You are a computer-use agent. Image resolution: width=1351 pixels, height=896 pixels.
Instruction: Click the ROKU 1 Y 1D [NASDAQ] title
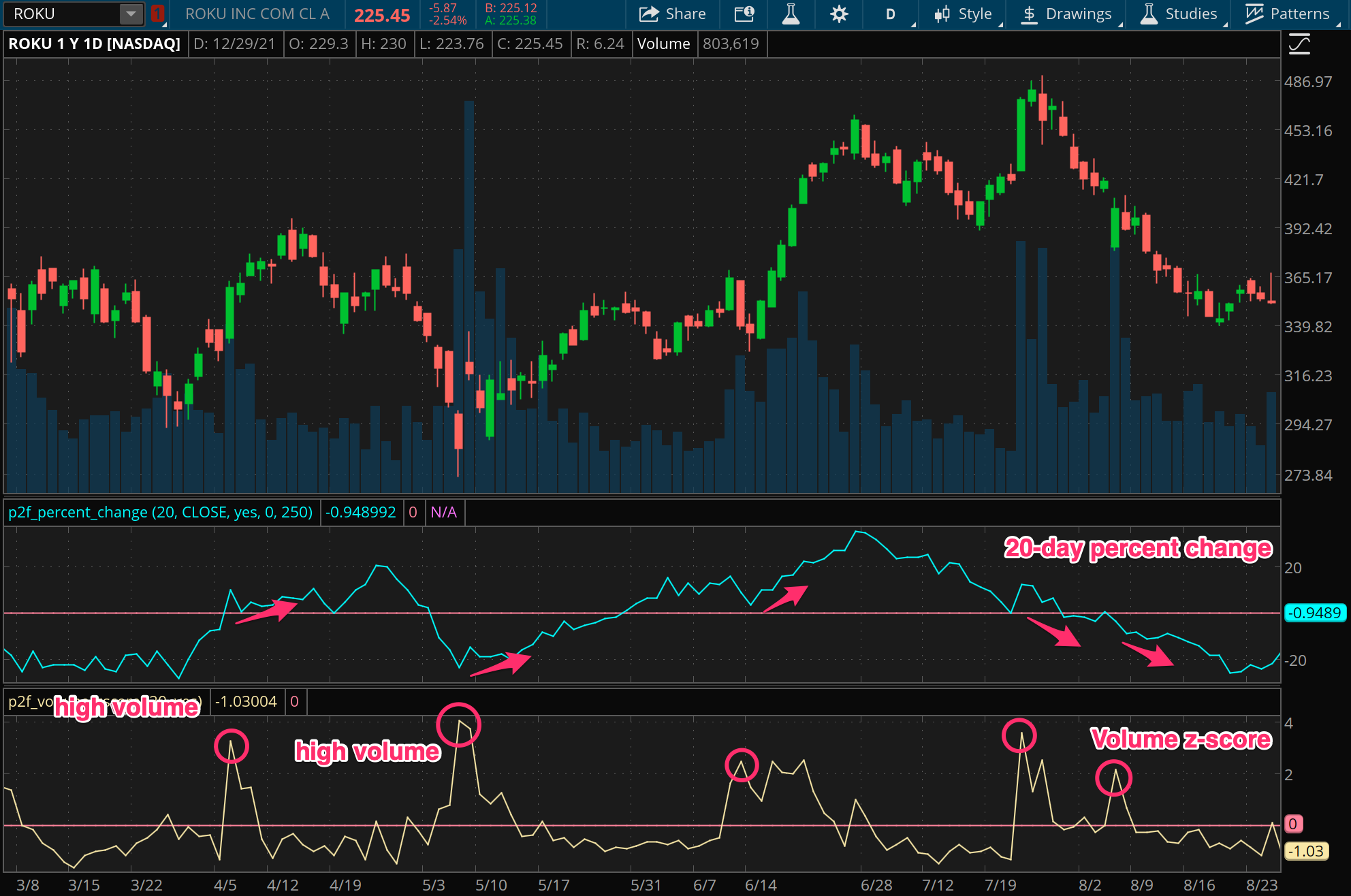[x=94, y=44]
